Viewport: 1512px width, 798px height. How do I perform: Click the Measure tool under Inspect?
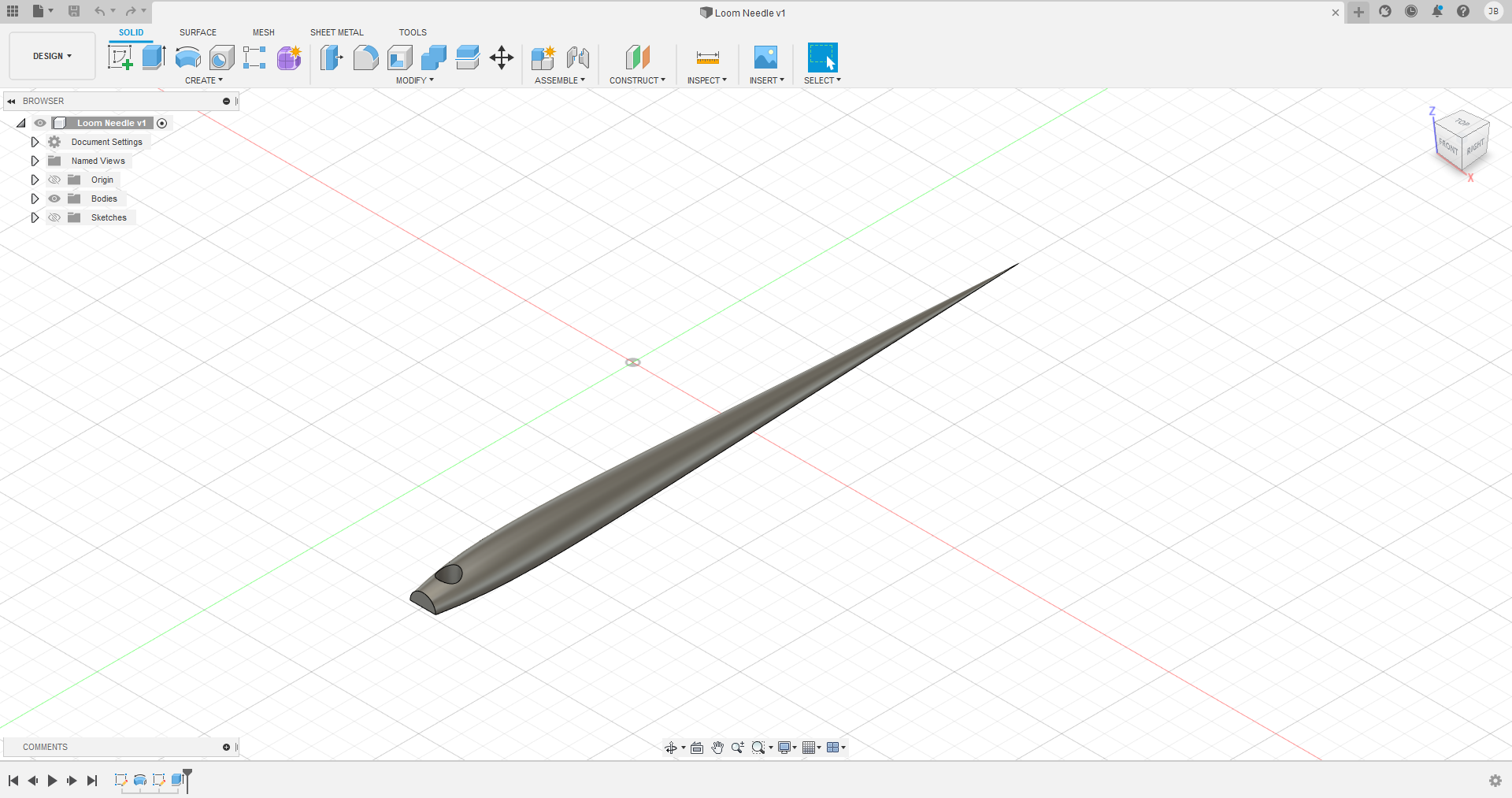[707, 58]
